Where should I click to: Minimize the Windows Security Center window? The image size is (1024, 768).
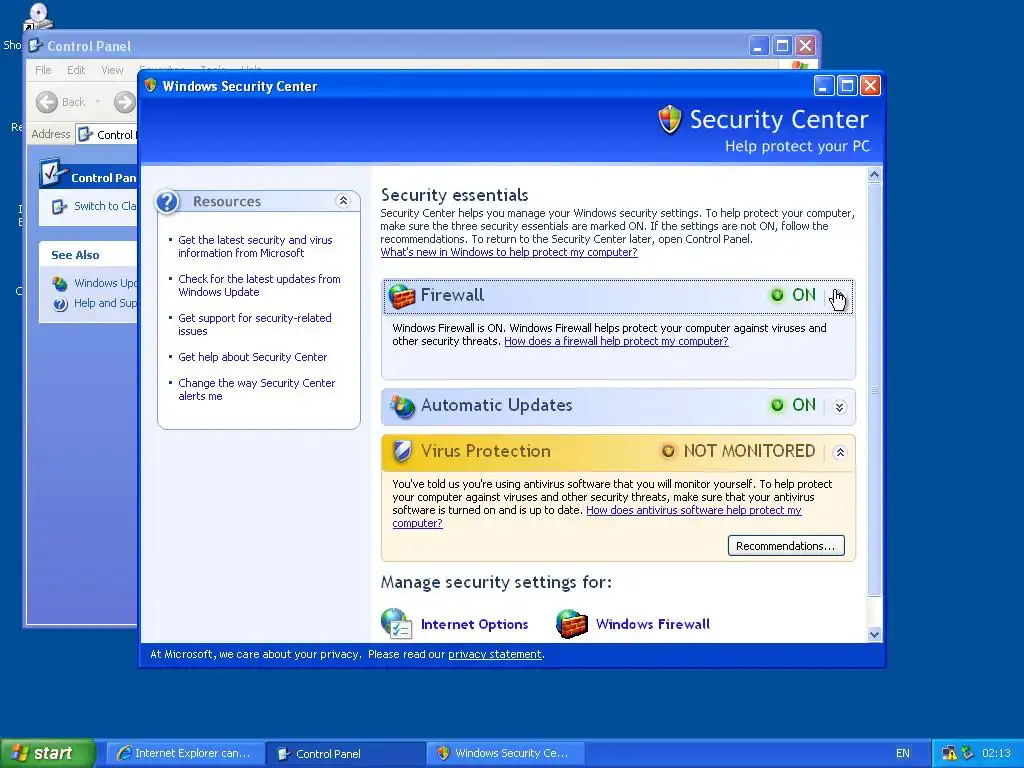(x=824, y=86)
